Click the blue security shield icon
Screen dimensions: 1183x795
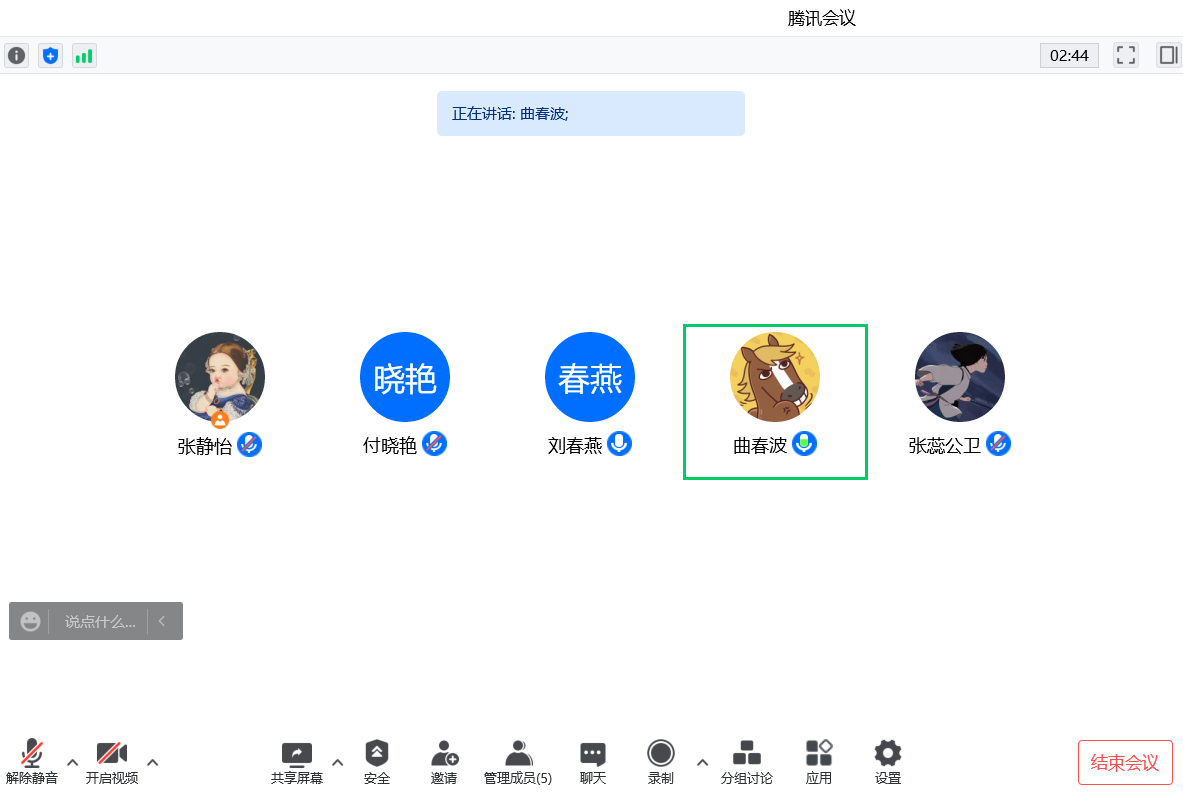(x=51, y=55)
